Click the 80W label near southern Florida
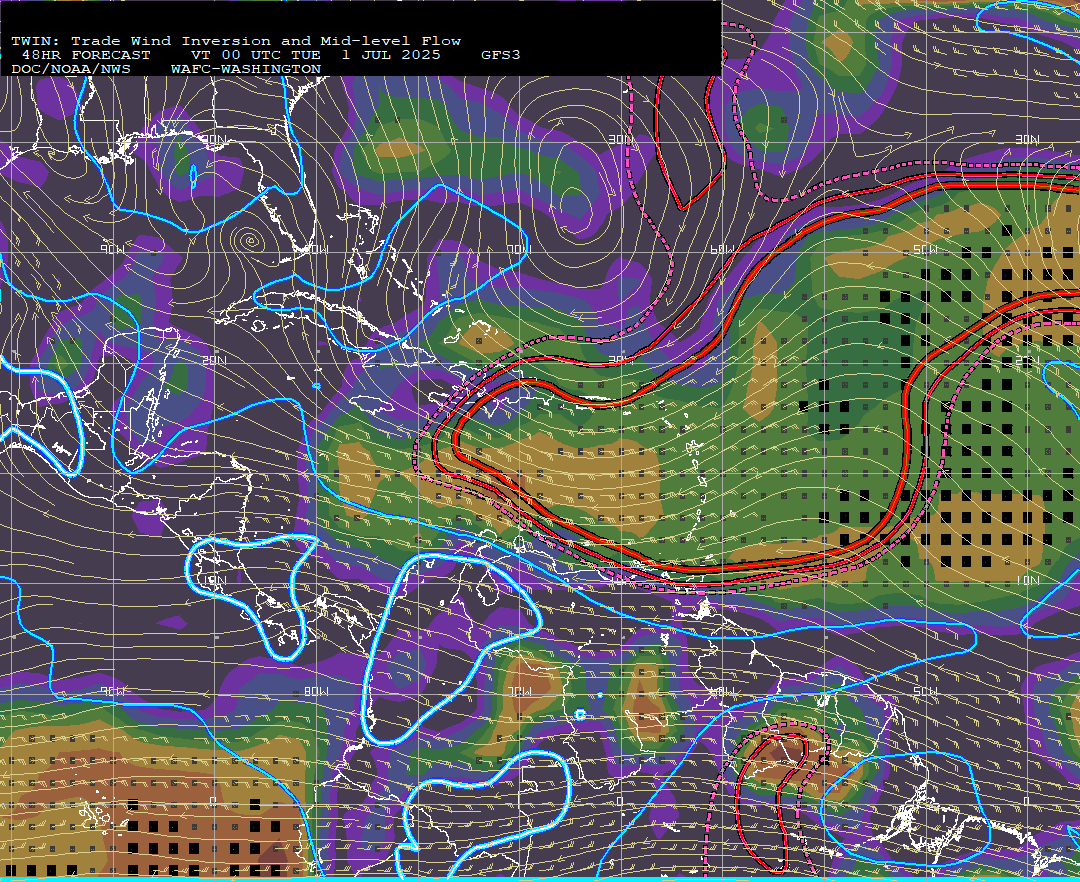The height and width of the screenshot is (882, 1080). click(x=315, y=249)
